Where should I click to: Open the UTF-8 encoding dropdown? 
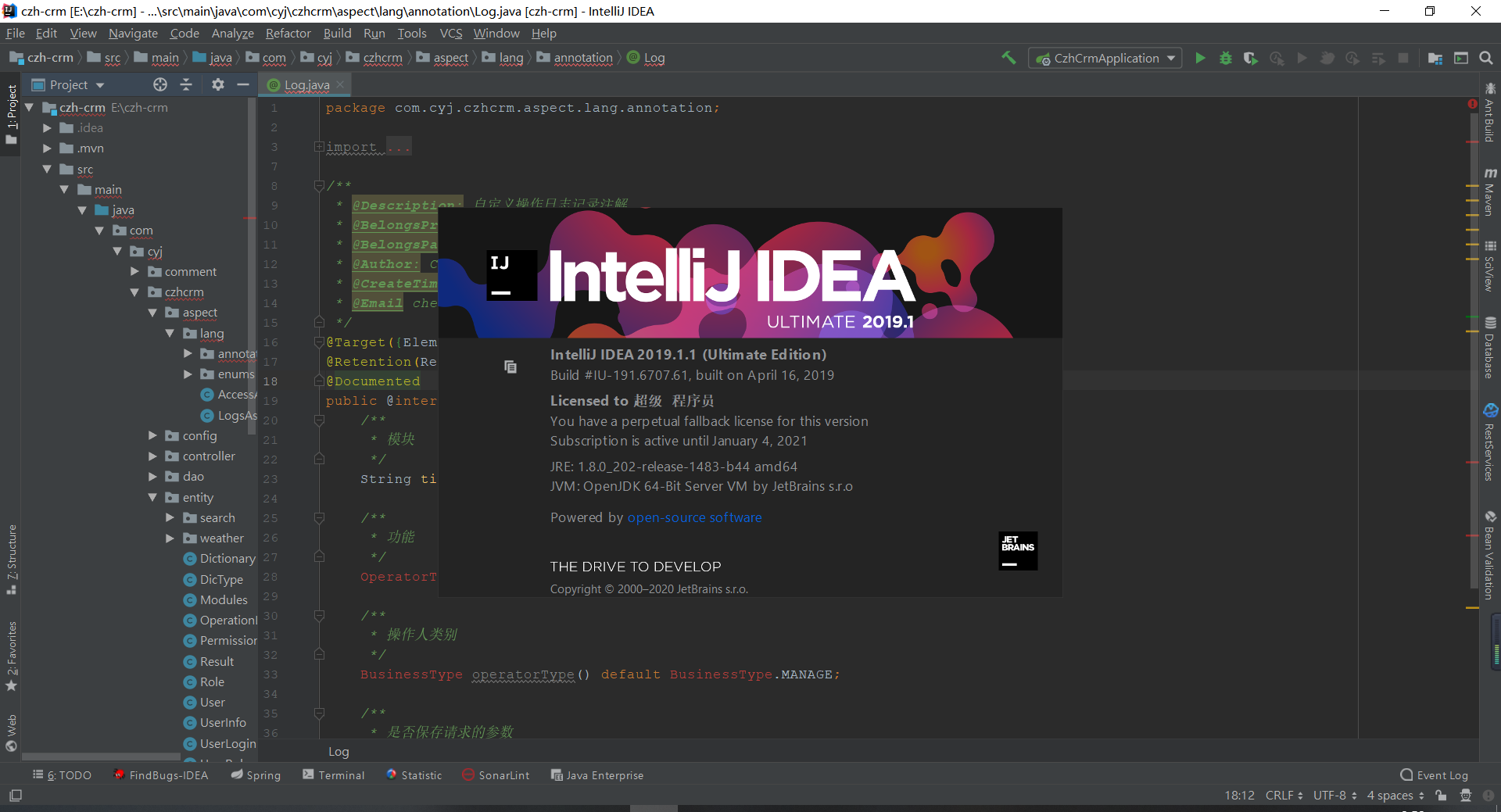1334,796
